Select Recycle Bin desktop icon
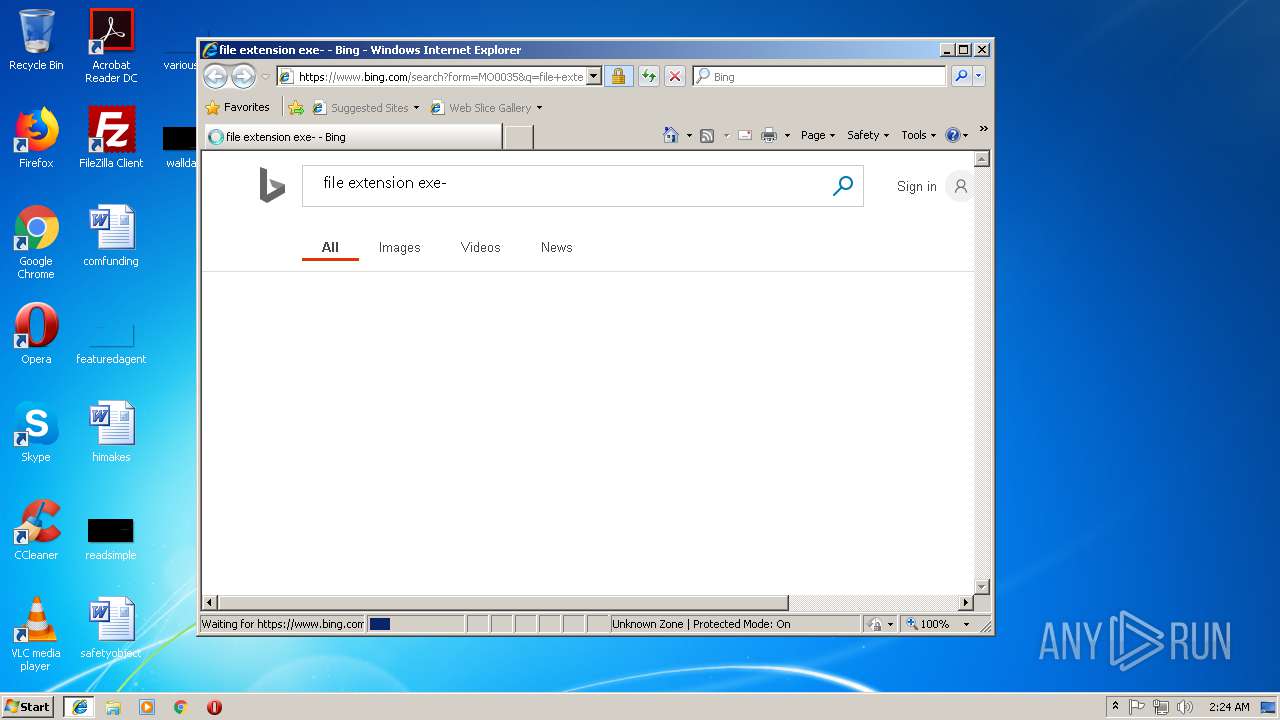This screenshot has width=1280, height=720. click(36, 40)
